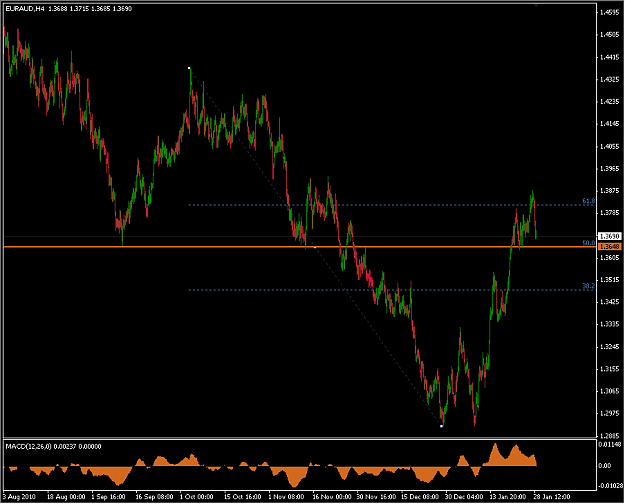
Task: Click the 1.3245 price axis label
Action: click(610, 347)
